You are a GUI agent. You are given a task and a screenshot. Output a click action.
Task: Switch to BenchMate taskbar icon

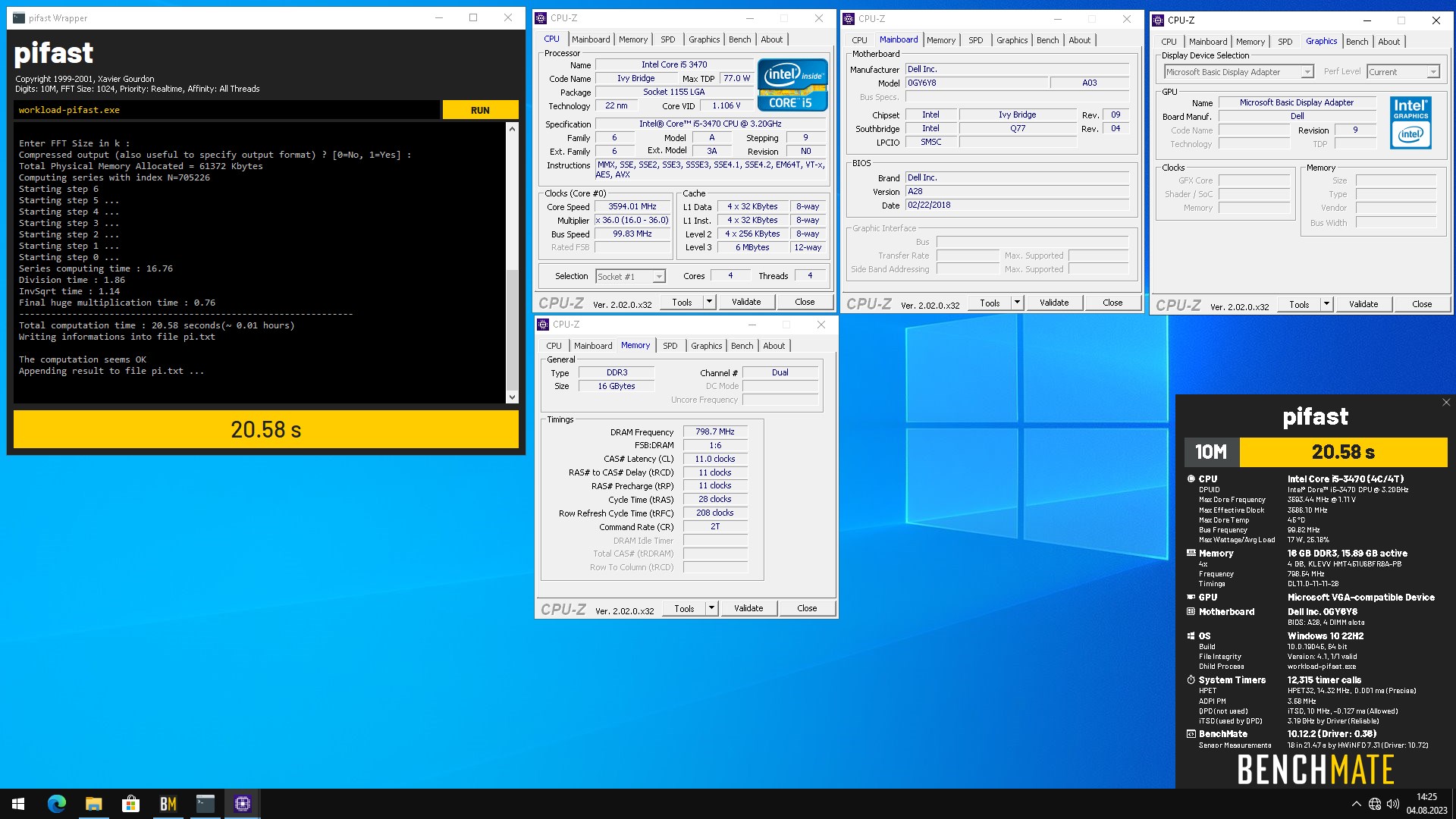pos(168,804)
